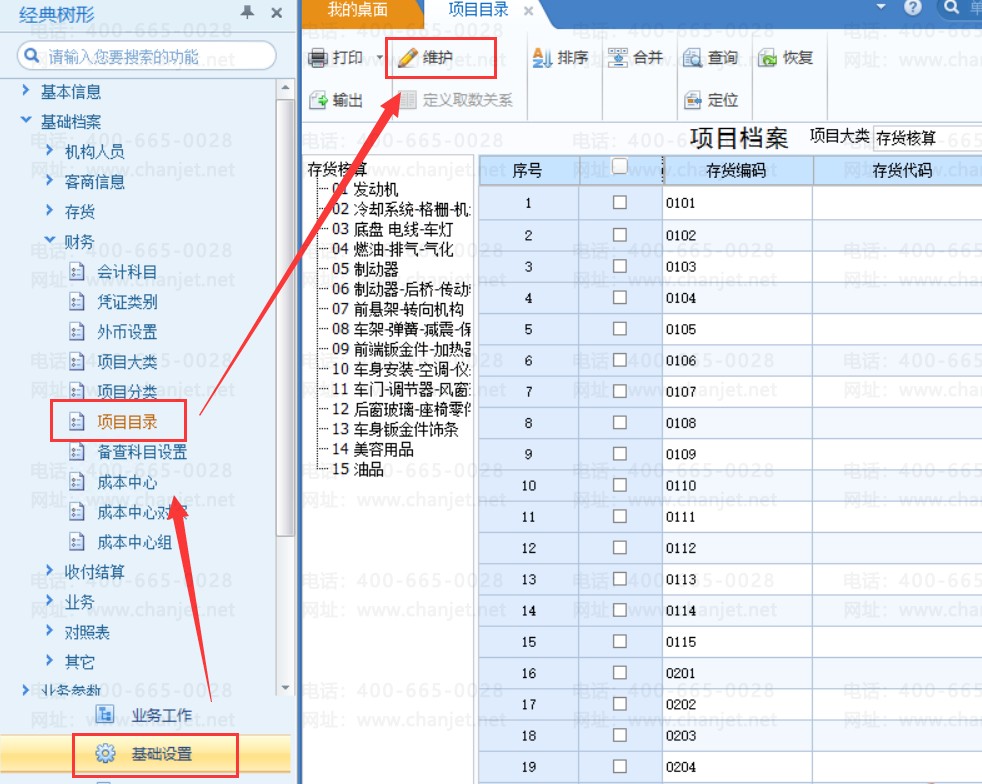The image size is (982, 784).
Task: Expand the 对照表 tree node
Action: pyautogui.click(x=49, y=630)
